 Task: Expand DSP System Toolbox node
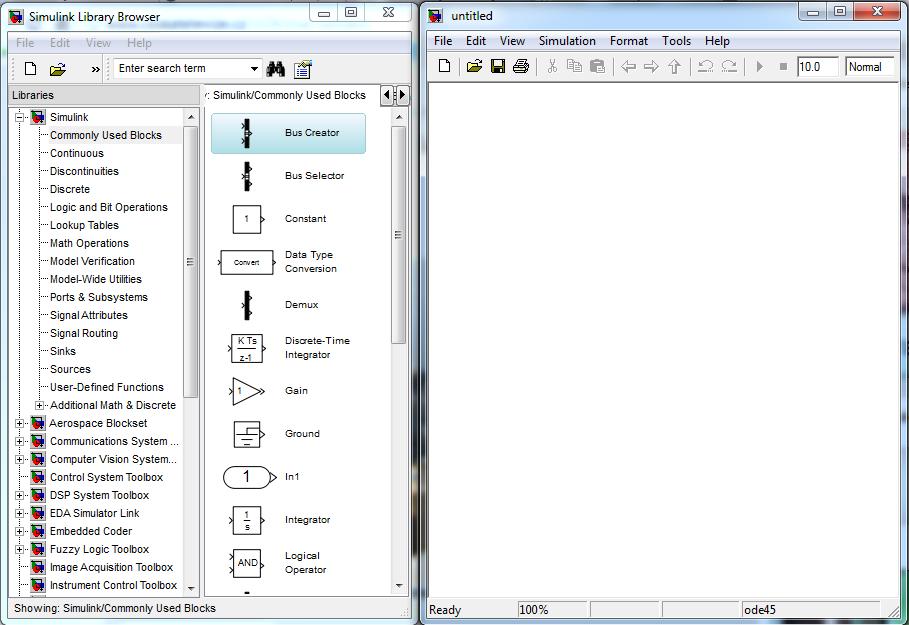(x=19, y=495)
